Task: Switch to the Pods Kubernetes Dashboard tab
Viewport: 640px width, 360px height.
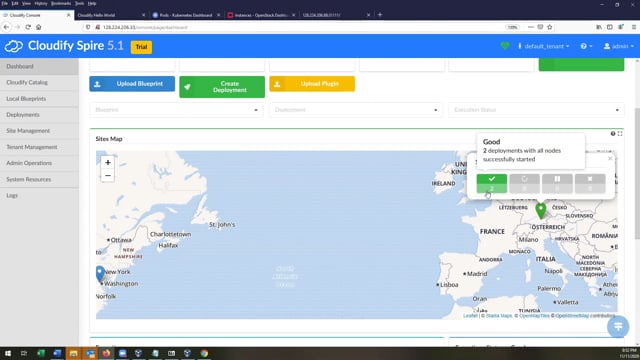Action: tap(186, 15)
